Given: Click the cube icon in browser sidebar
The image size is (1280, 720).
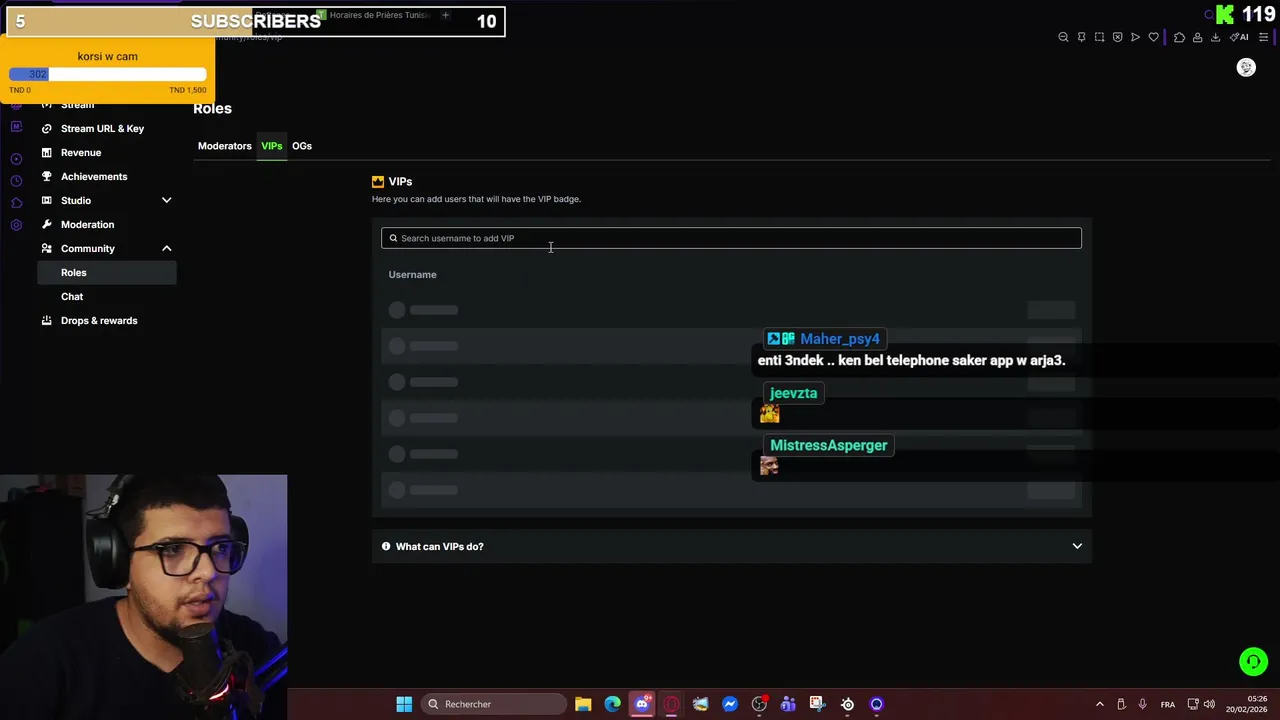Looking at the screenshot, I should [16, 203].
